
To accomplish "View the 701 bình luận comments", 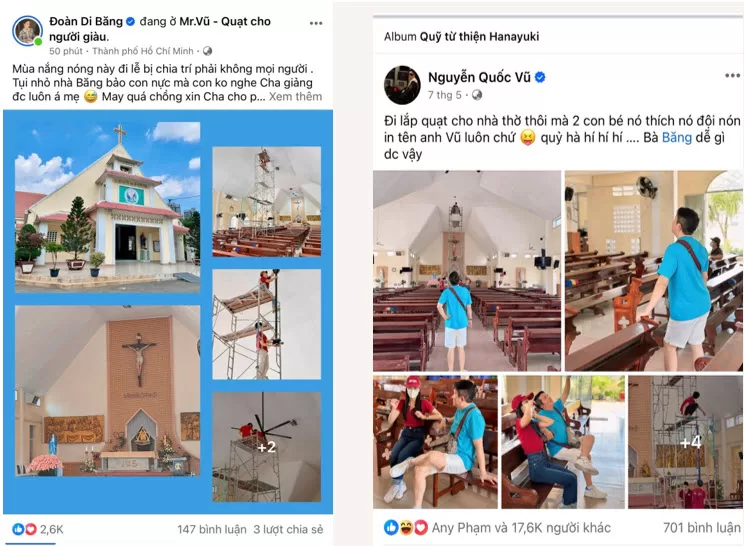I will click(702, 527).
